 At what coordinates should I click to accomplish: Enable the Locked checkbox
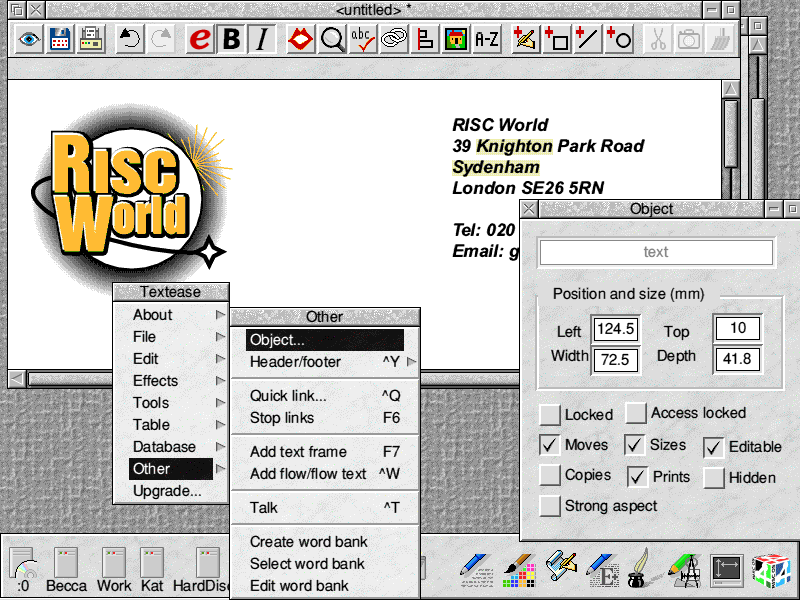[550, 414]
